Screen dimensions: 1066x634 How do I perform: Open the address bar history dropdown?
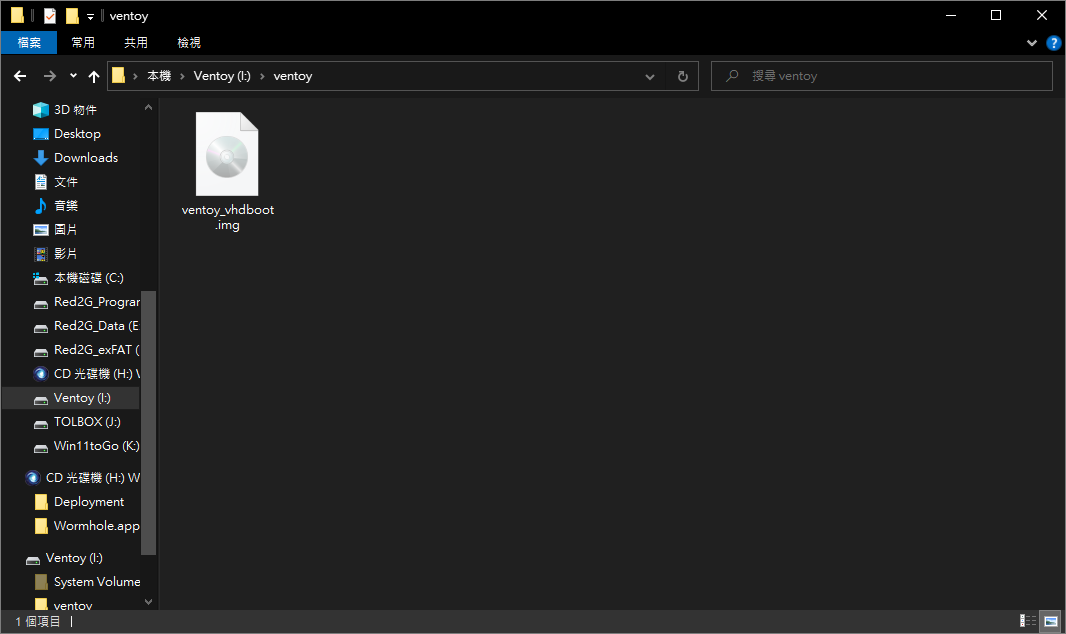click(x=650, y=76)
